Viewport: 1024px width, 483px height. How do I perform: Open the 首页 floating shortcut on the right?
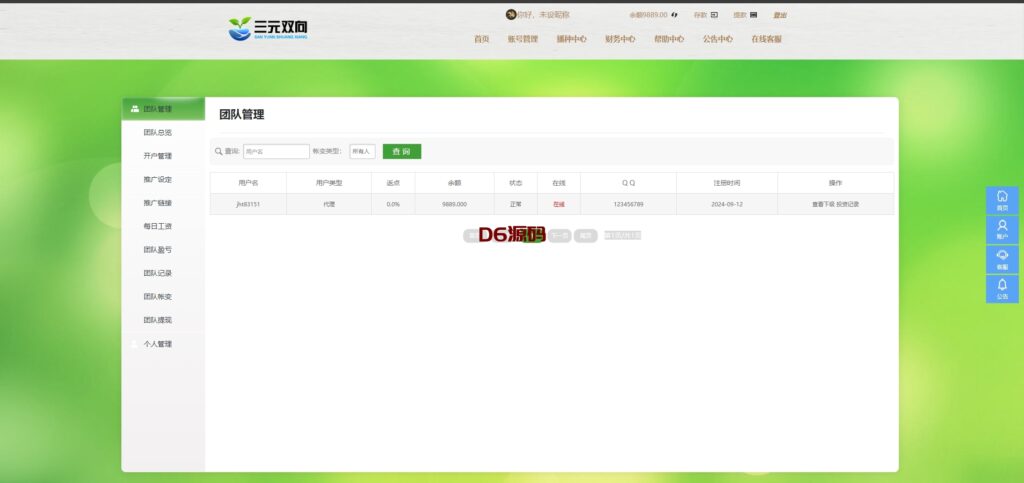1002,200
